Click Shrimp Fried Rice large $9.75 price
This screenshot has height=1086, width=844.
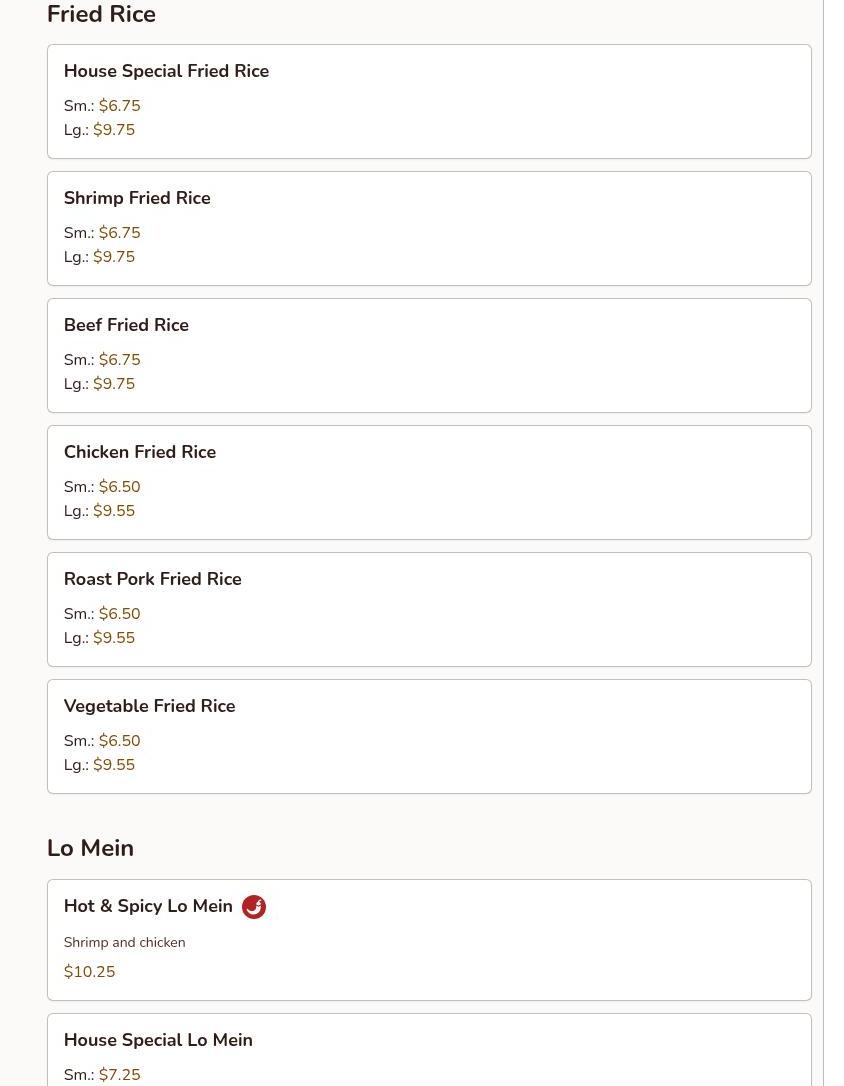(114, 257)
